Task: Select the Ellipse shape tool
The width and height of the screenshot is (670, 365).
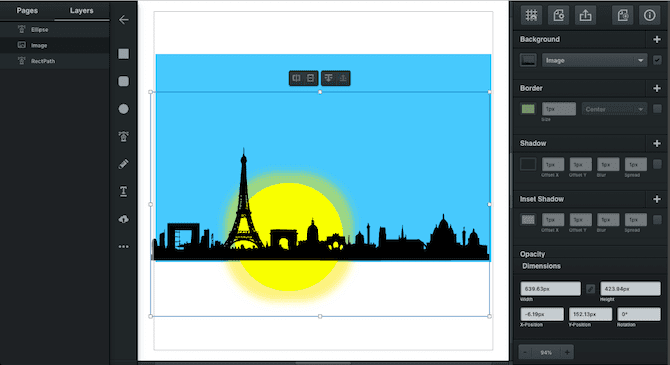Action: 123,109
